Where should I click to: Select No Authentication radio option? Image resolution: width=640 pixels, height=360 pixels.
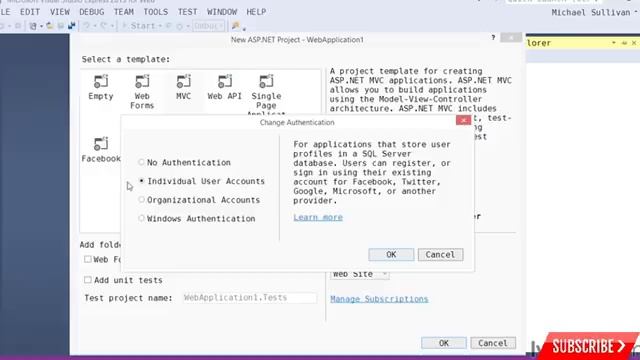click(141, 162)
